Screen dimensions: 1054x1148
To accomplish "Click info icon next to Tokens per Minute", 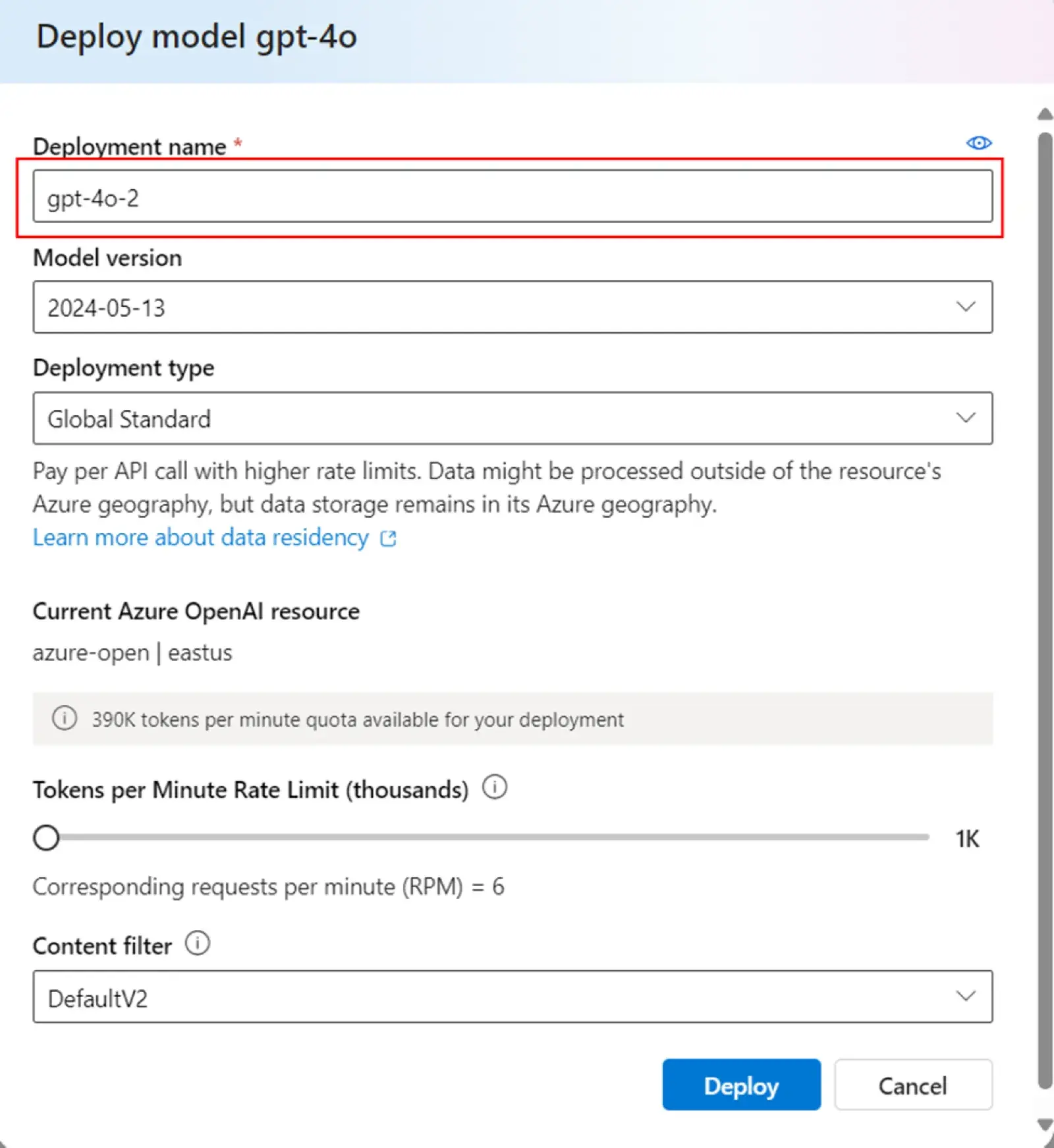I will tap(495, 787).
